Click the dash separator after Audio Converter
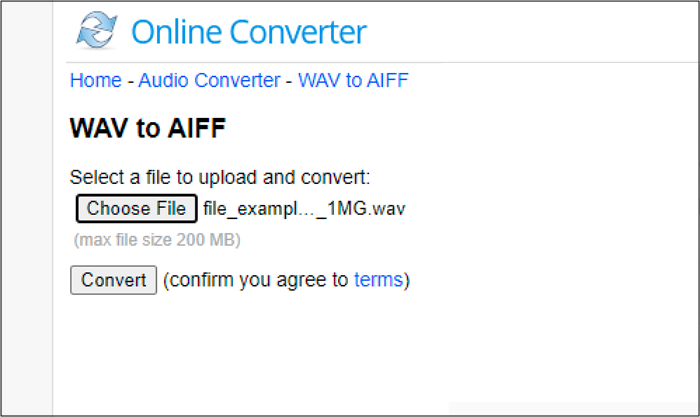The height and width of the screenshot is (417, 700). point(289,81)
